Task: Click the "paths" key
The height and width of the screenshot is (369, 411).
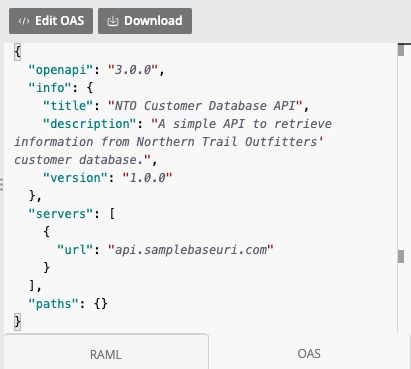Action: pyautogui.click(x=53, y=304)
